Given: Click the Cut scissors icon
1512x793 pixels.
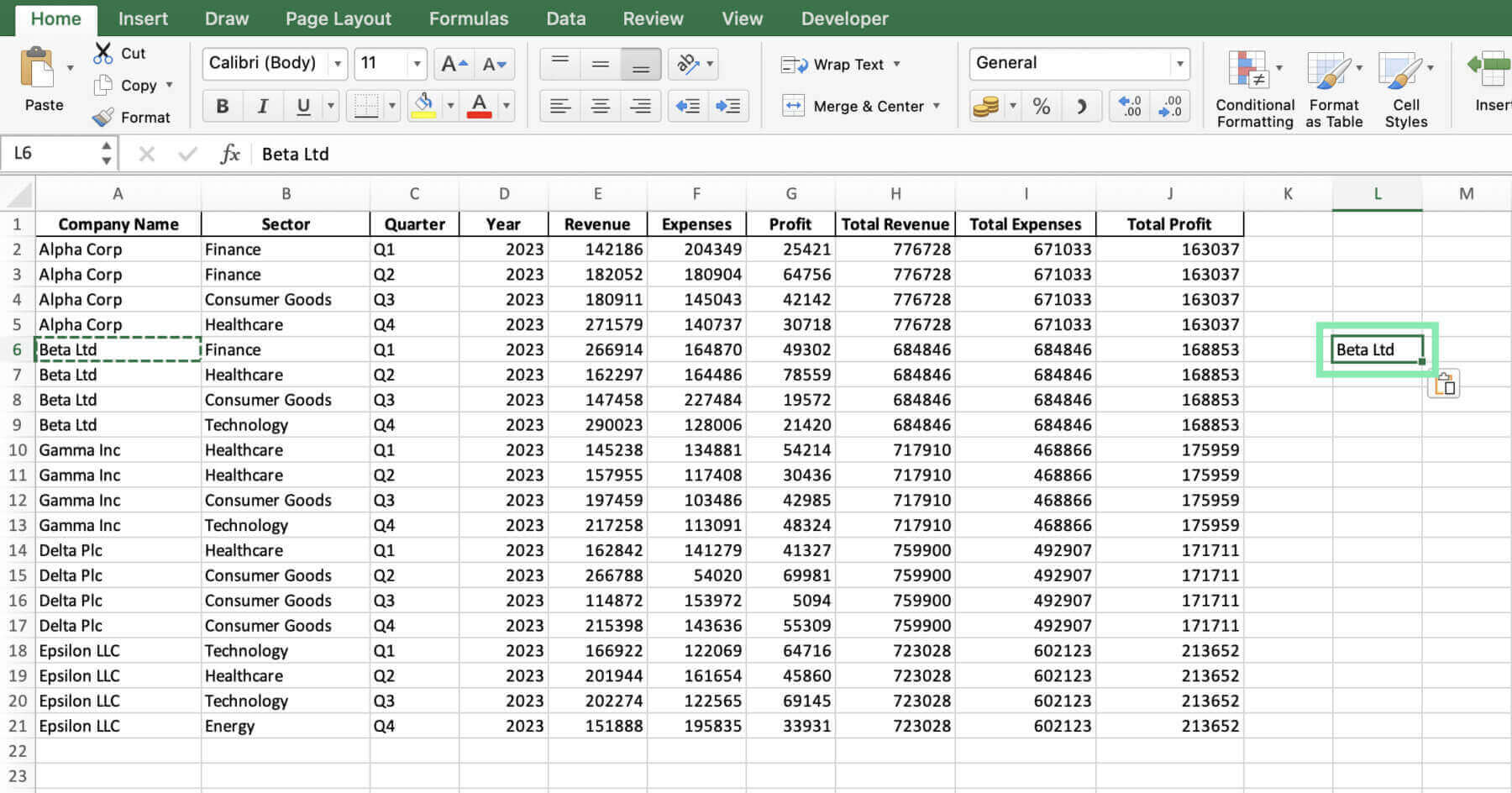Looking at the screenshot, I should coord(102,54).
